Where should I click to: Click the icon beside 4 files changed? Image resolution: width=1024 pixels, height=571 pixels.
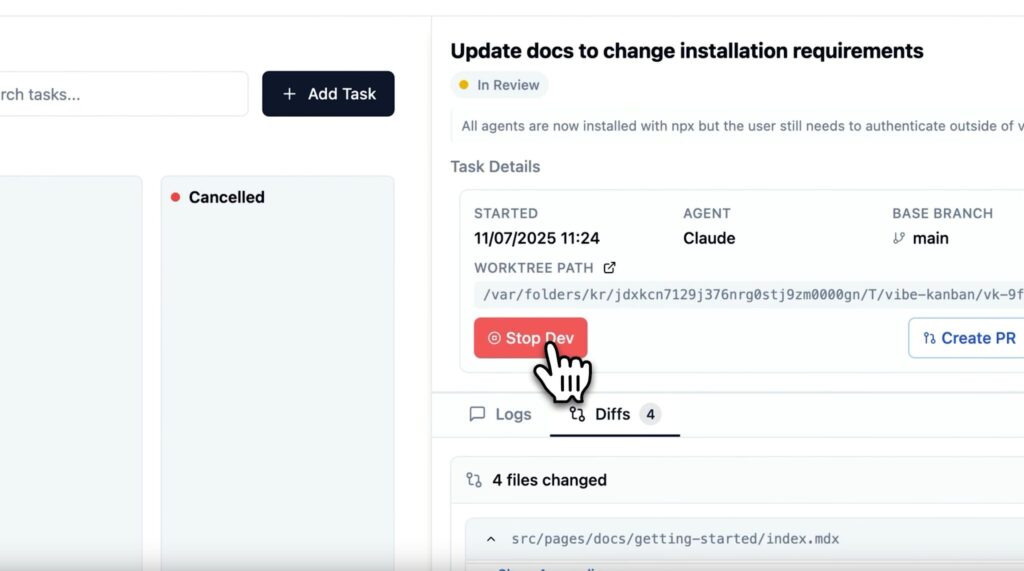coord(474,480)
